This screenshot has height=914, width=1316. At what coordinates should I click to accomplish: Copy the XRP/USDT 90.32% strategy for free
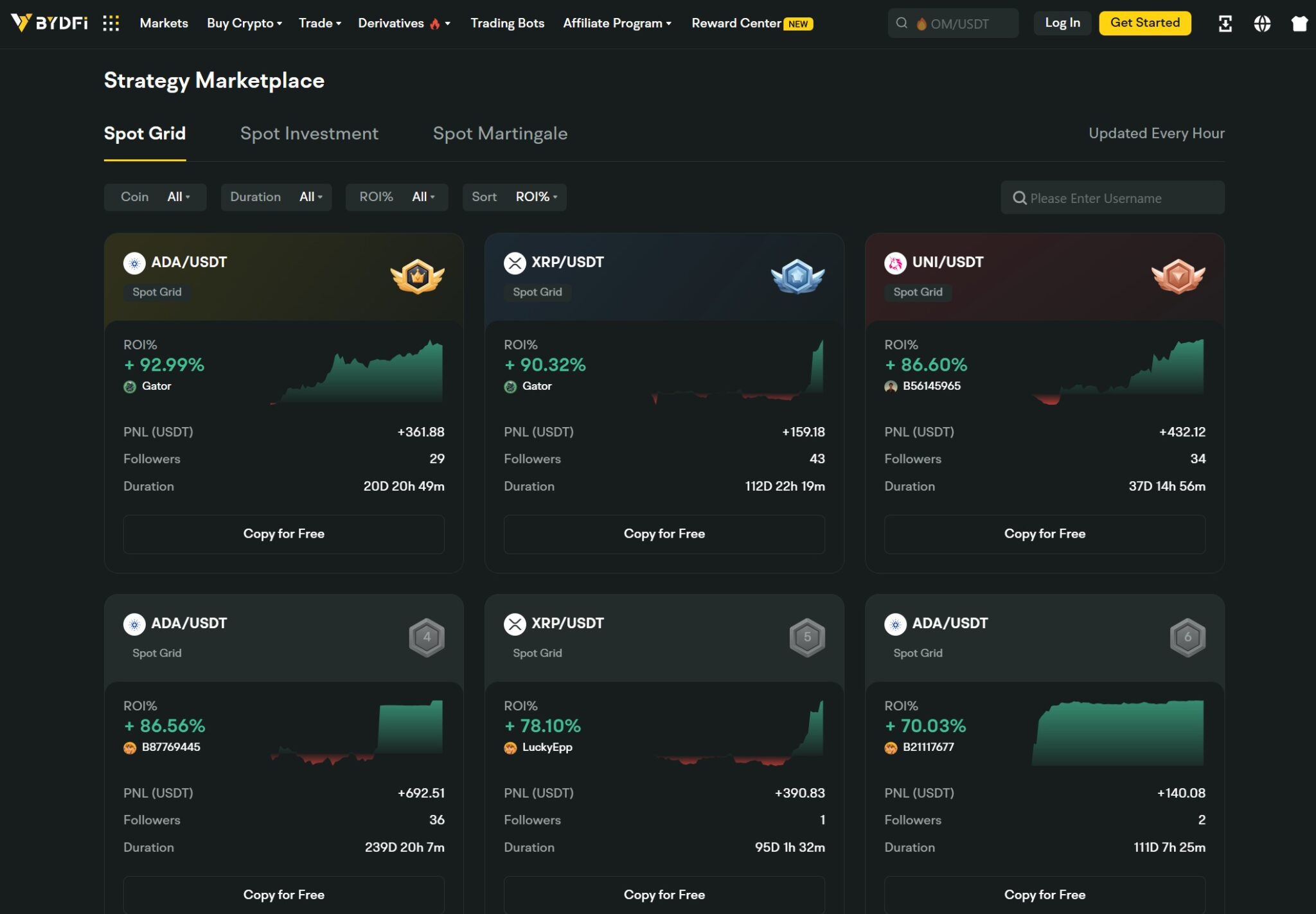[664, 534]
